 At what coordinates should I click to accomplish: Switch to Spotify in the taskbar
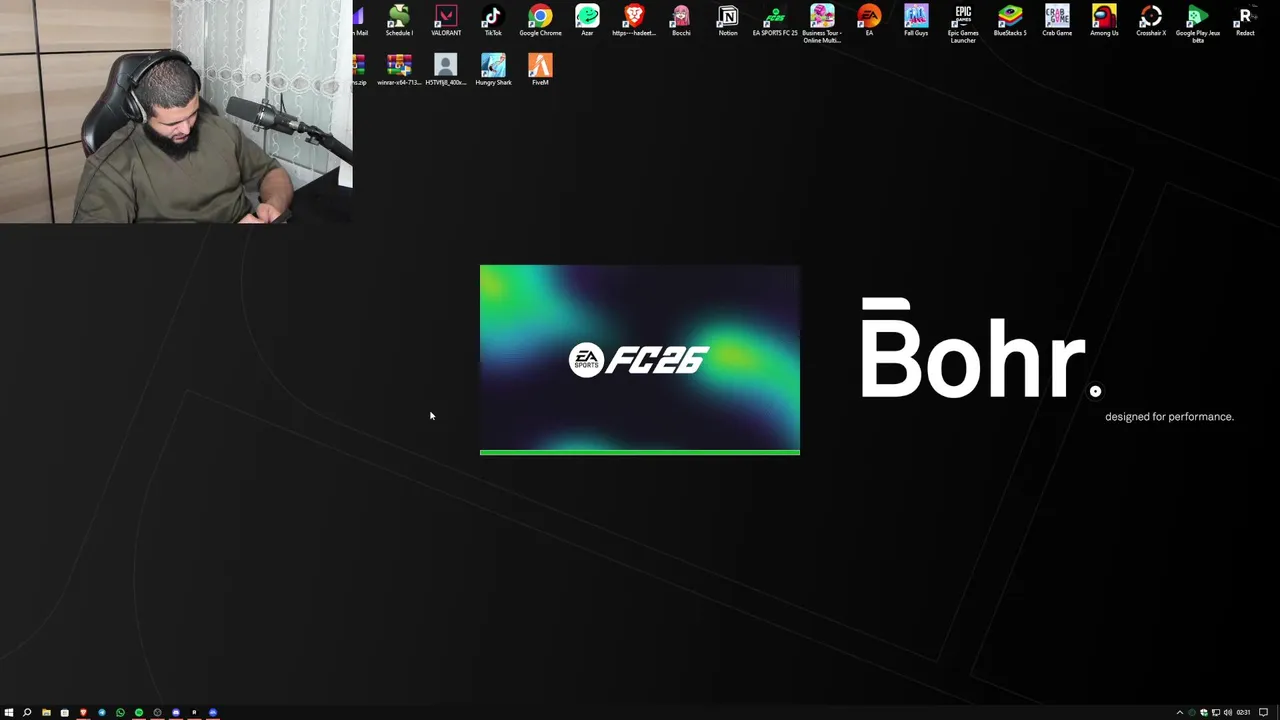(139, 712)
